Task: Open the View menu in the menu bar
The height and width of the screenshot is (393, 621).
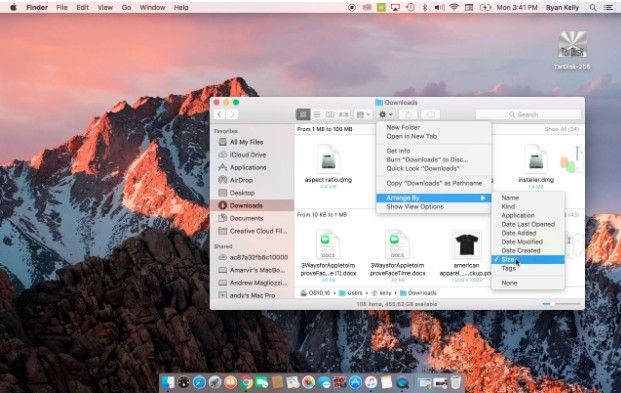Action: [105, 7]
